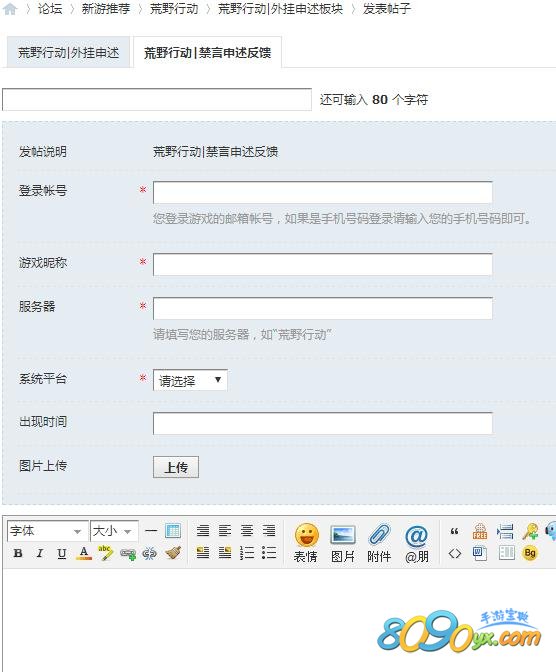Click the paste from Word icon

tap(480, 553)
